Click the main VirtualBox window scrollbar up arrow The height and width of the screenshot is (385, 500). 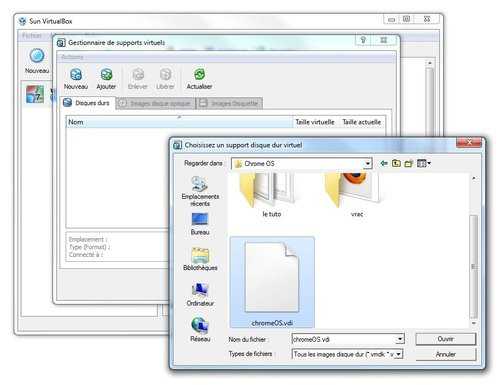click(430, 63)
